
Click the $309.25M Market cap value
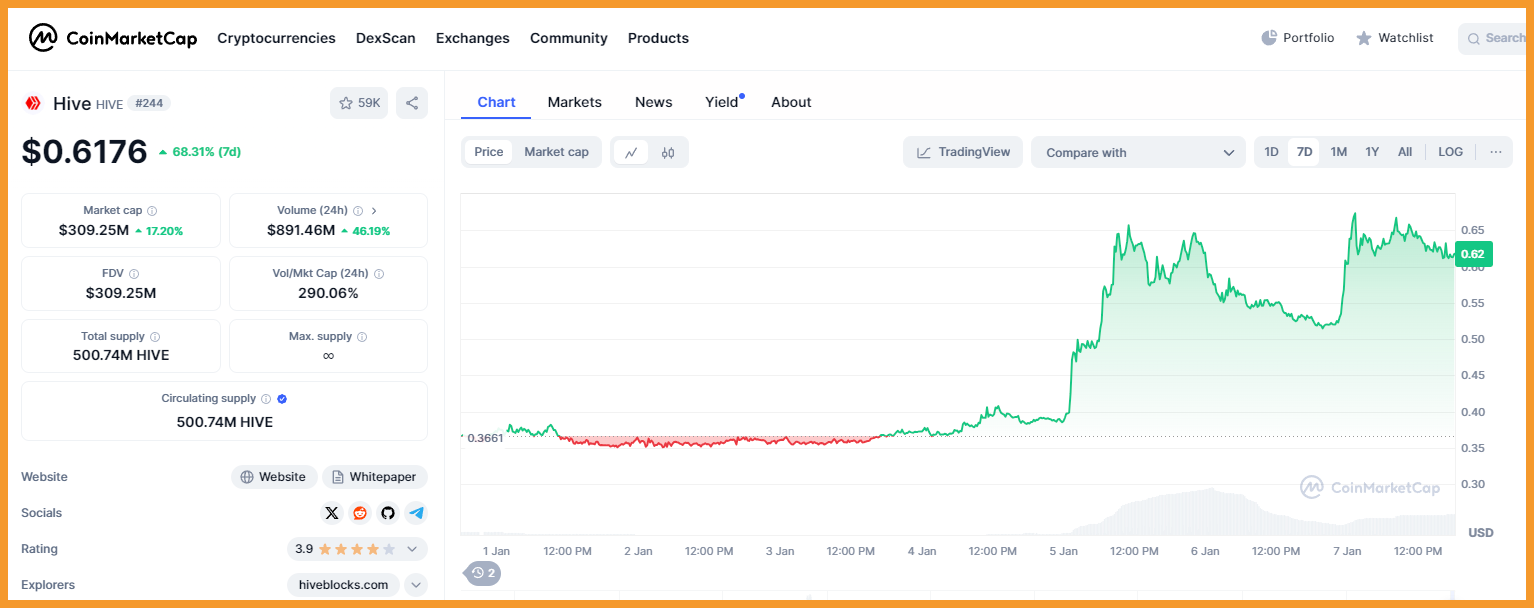pos(94,231)
